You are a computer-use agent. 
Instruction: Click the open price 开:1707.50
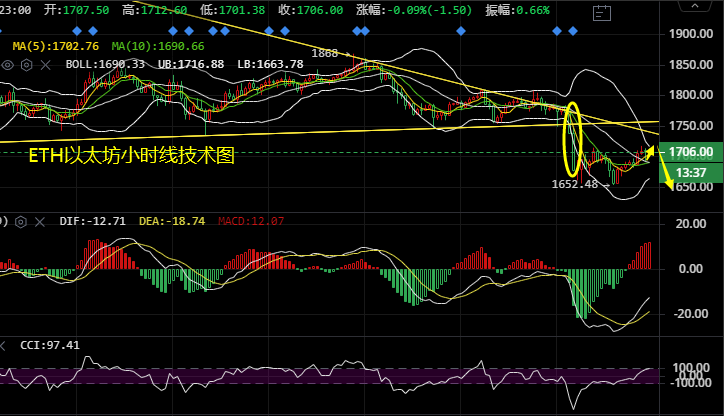(77, 10)
